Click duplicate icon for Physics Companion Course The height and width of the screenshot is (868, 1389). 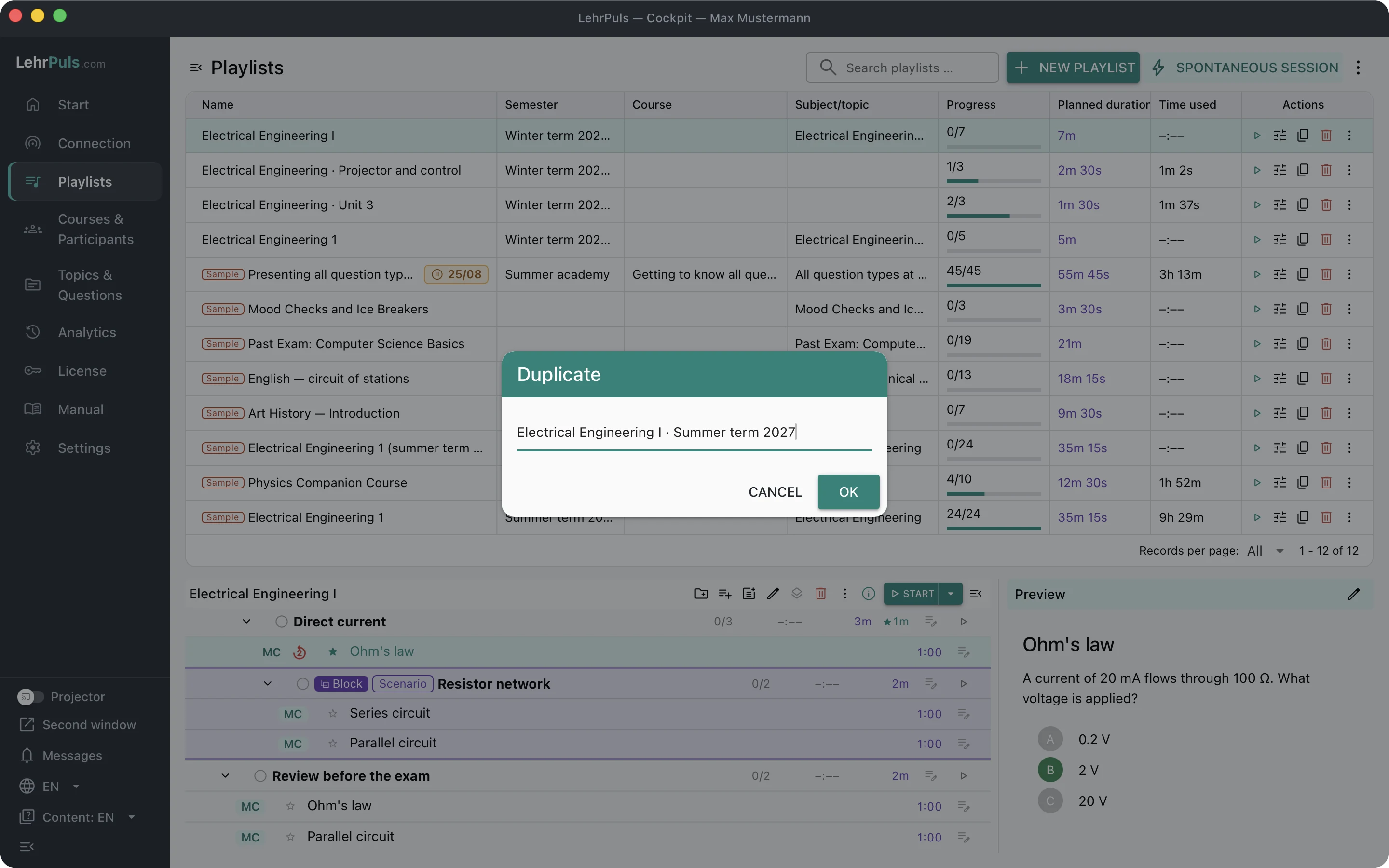1303,483
